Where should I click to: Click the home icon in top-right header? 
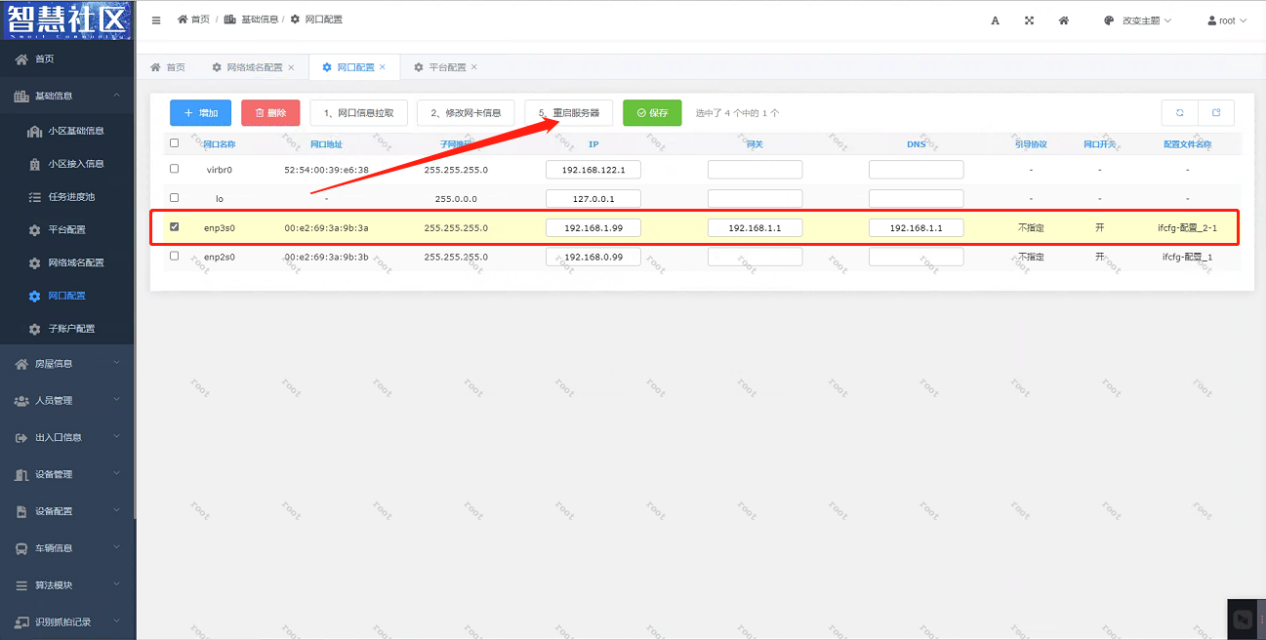(x=1064, y=20)
